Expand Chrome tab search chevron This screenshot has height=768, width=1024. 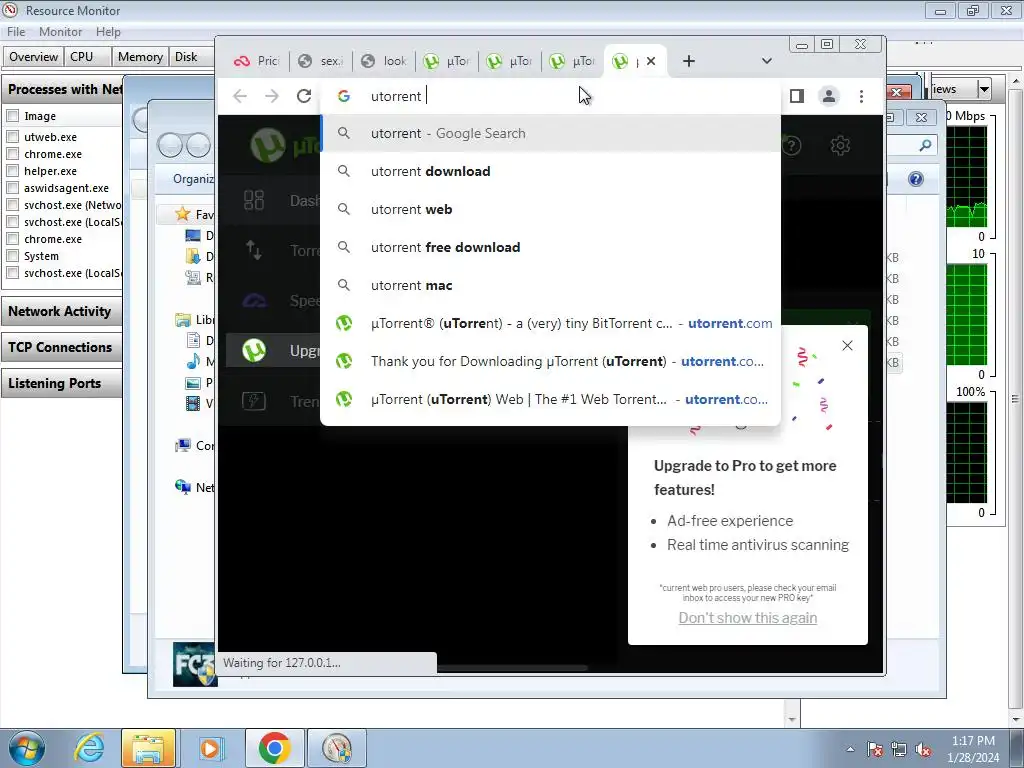(x=767, y=61)
